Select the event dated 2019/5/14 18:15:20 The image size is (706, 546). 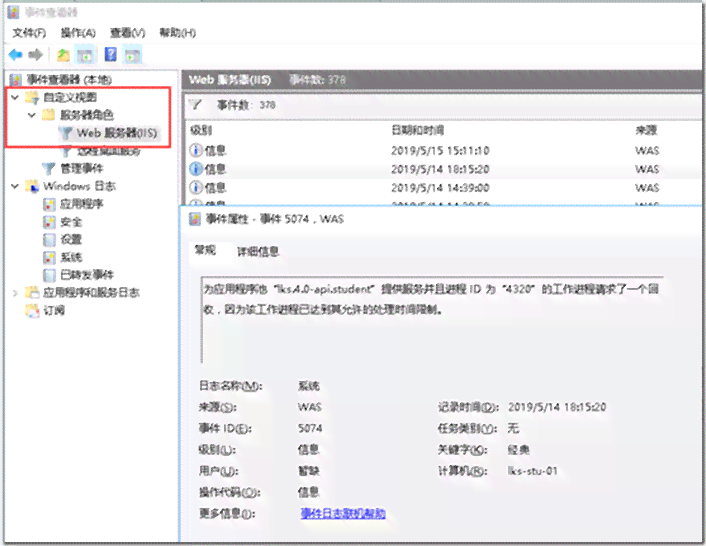(444, 169)
